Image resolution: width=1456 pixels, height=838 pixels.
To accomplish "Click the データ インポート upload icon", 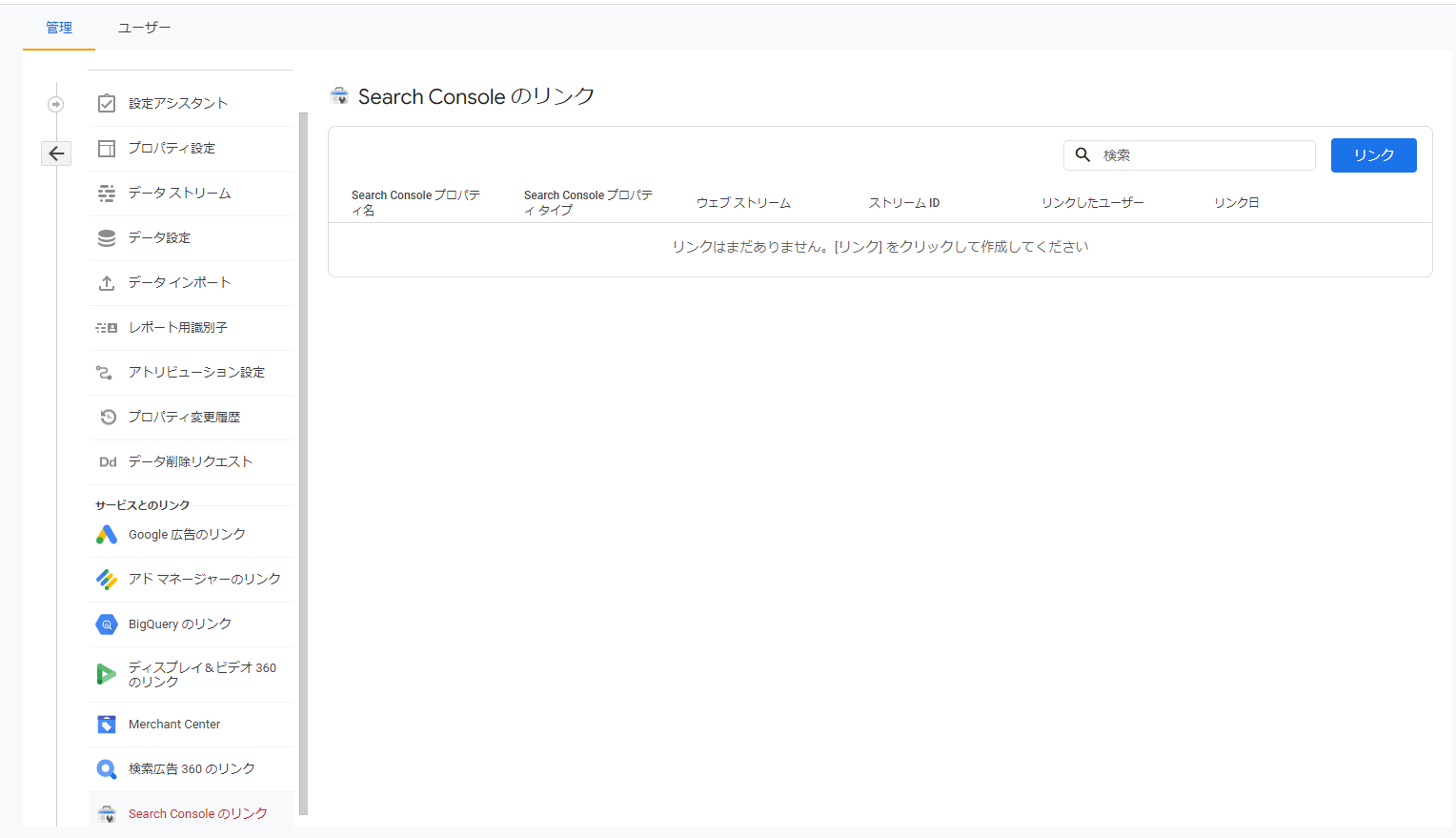I will coord(107,283).
